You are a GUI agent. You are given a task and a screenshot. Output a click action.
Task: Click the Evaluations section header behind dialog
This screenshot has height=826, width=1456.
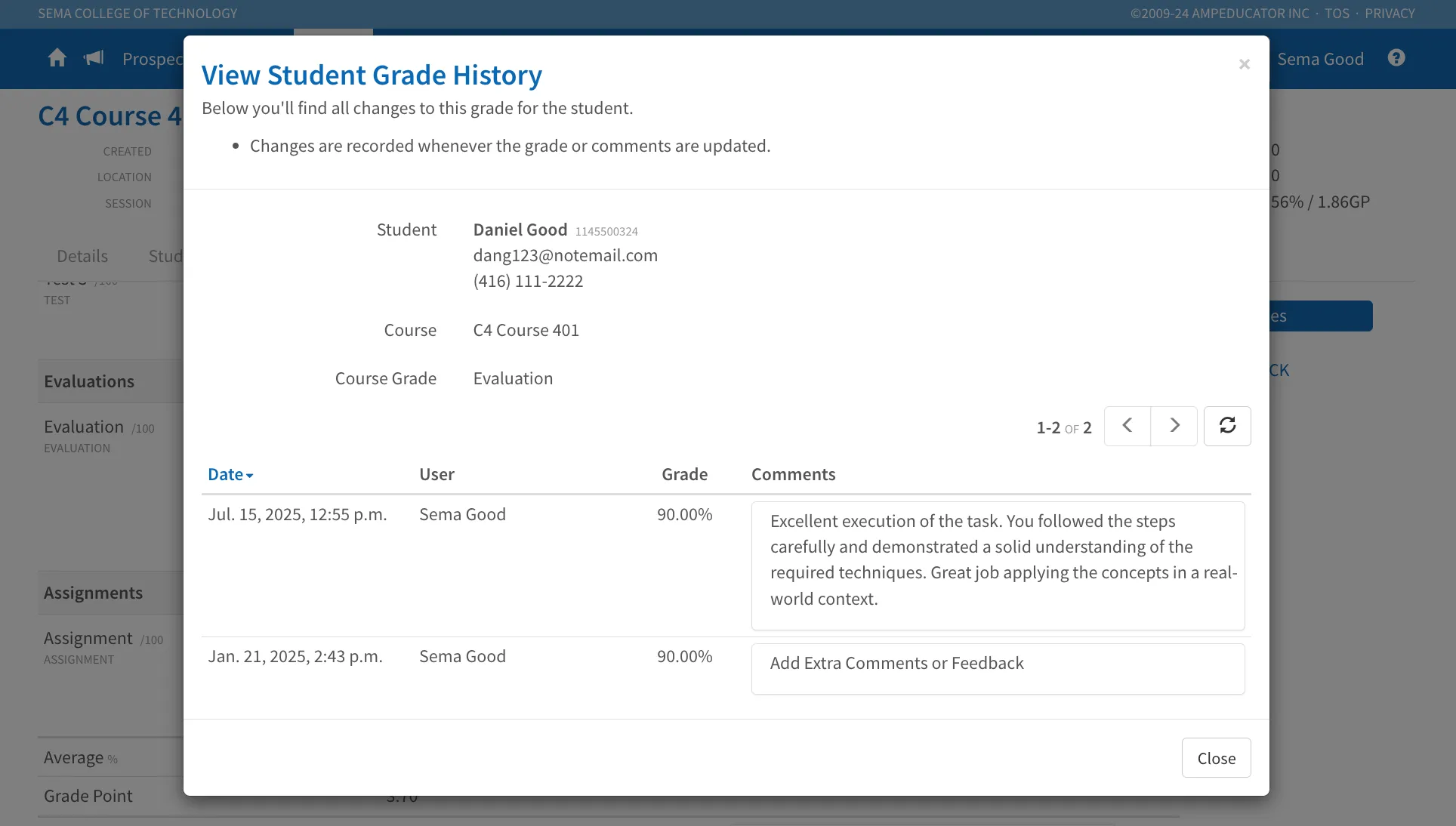pyautogui.click(x=89, y=381)
